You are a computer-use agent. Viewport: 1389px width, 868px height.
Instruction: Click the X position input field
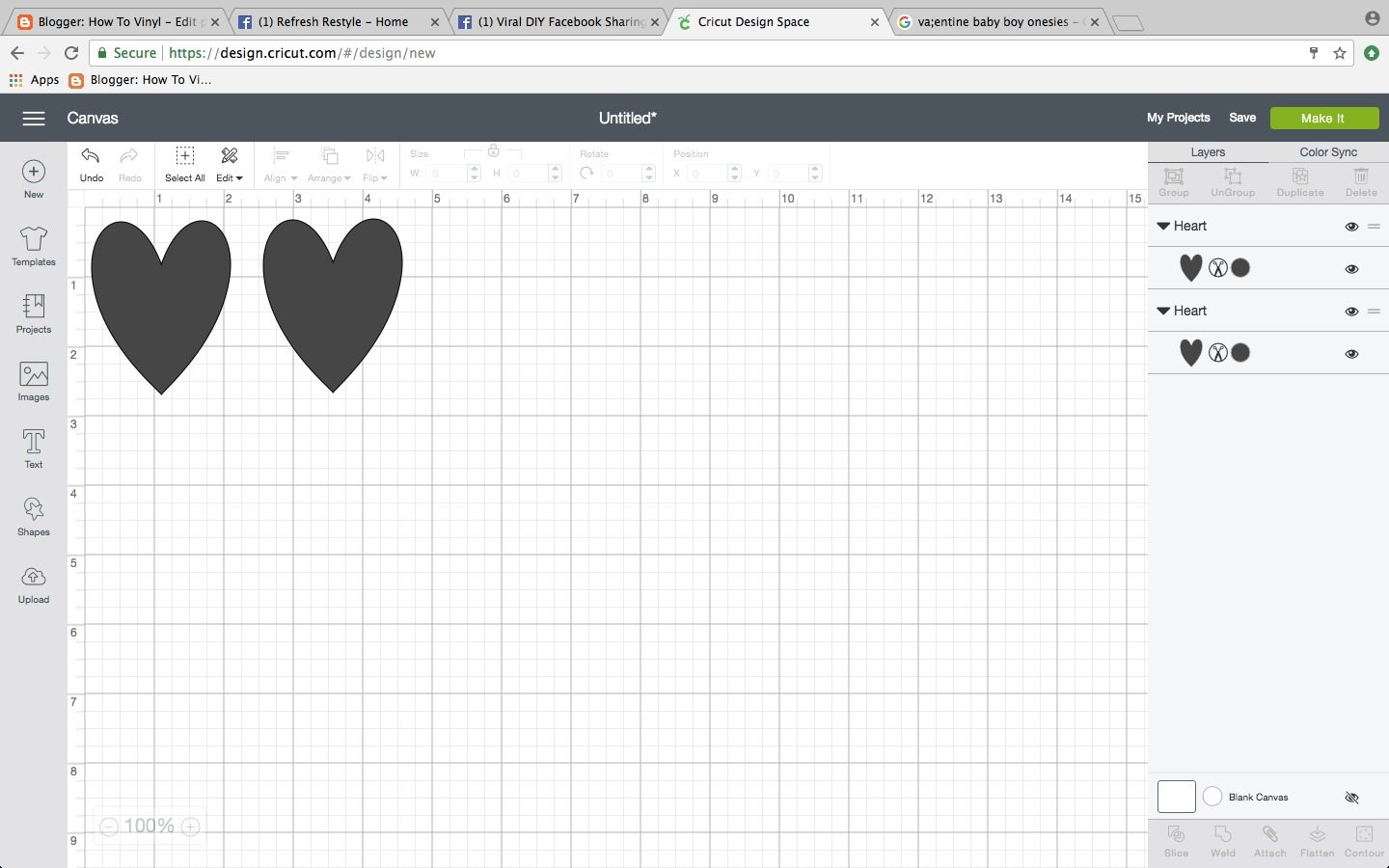point(707,174)
